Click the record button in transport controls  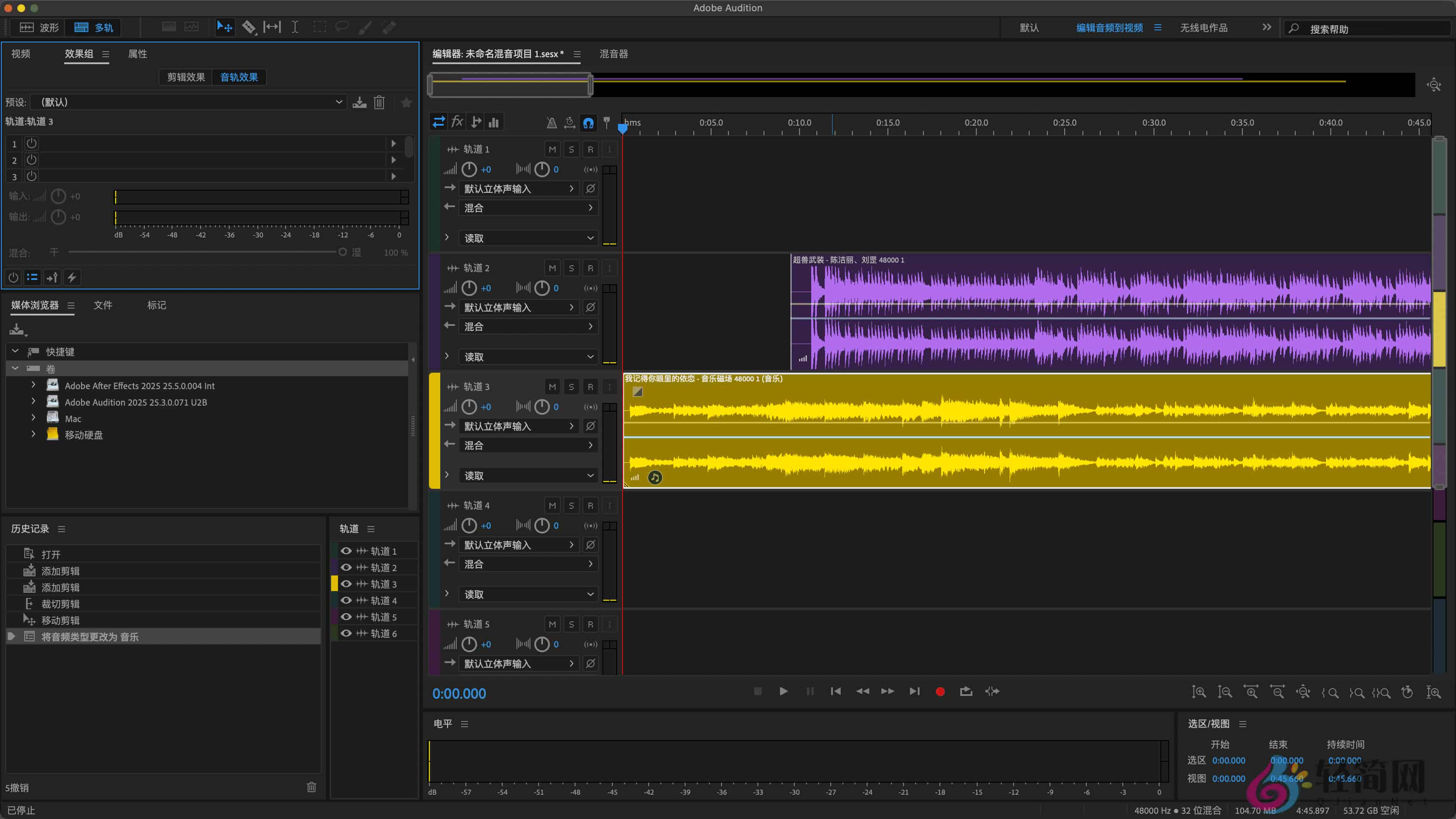point(940,691)
